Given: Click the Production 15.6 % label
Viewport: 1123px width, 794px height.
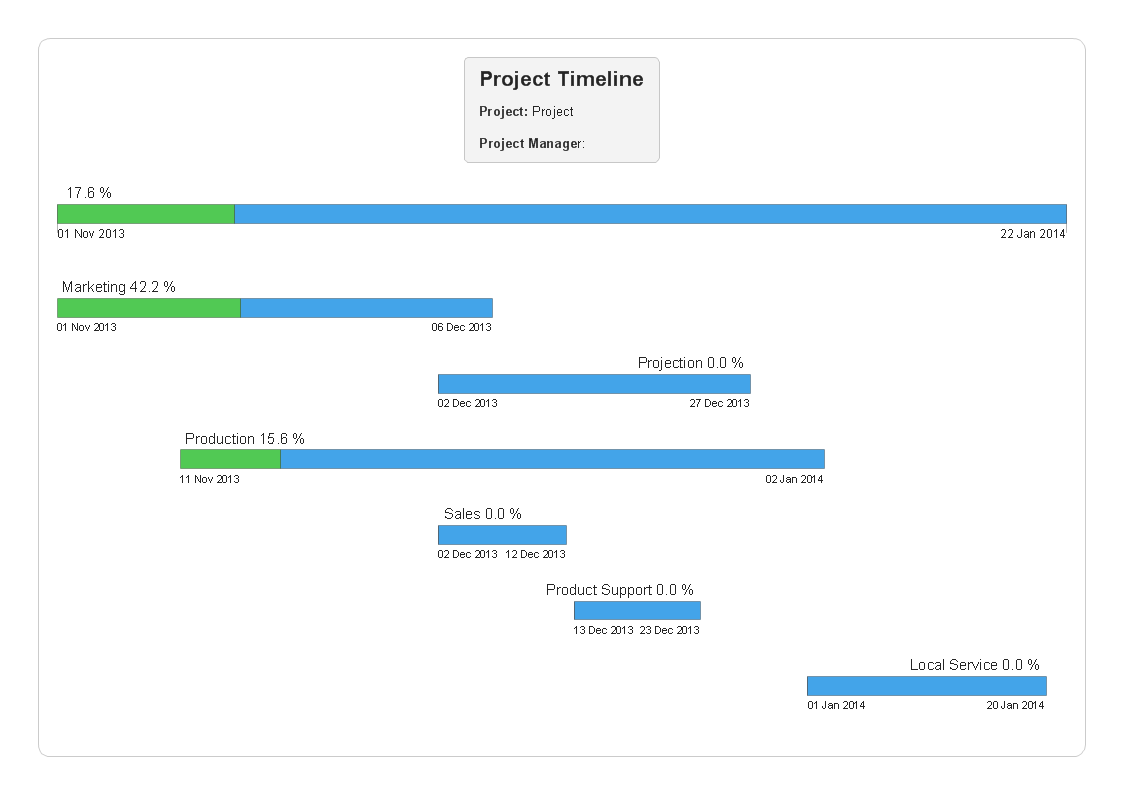Looking at the screenshot, I should (244, 439).
